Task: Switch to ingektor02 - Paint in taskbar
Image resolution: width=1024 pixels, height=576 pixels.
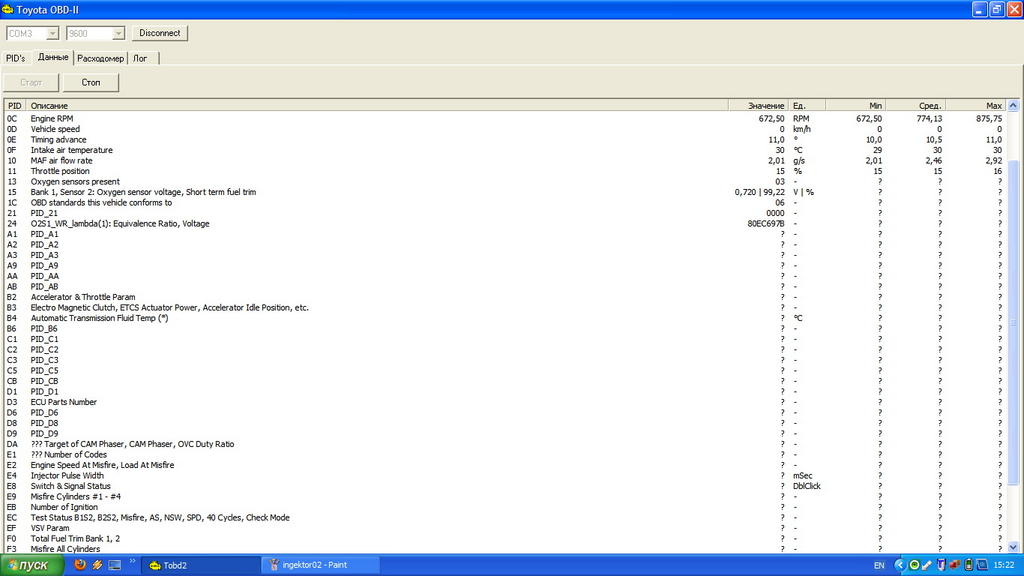Action: point(320,565)
